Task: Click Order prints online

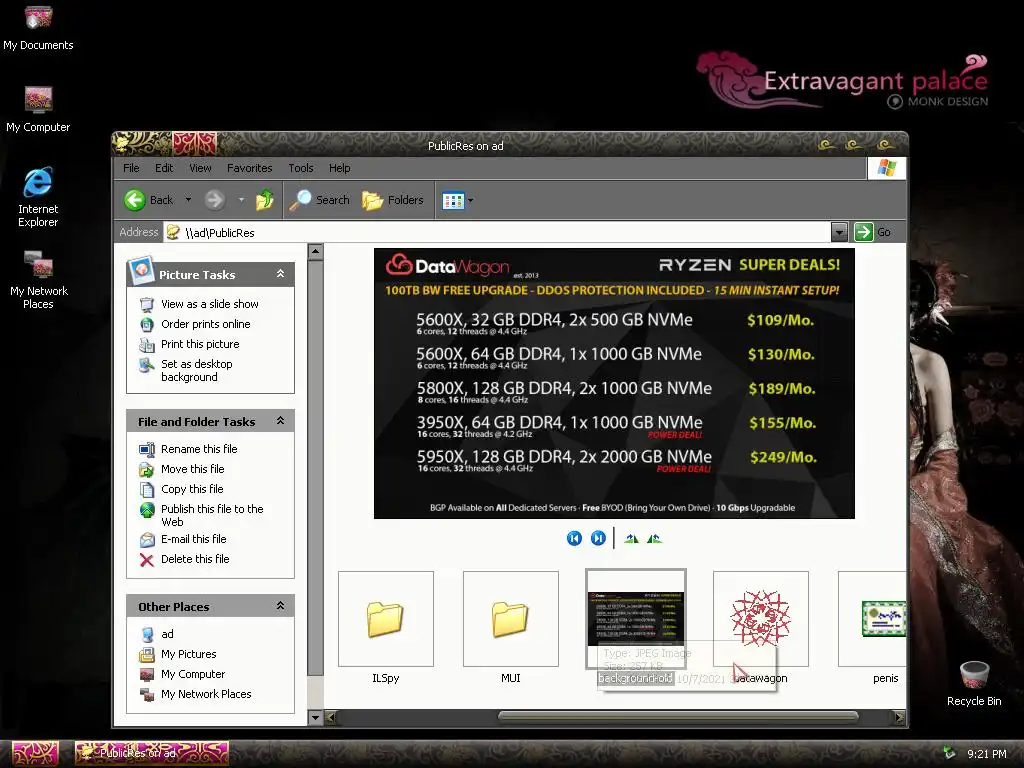Action: click(x=206, y=324)
